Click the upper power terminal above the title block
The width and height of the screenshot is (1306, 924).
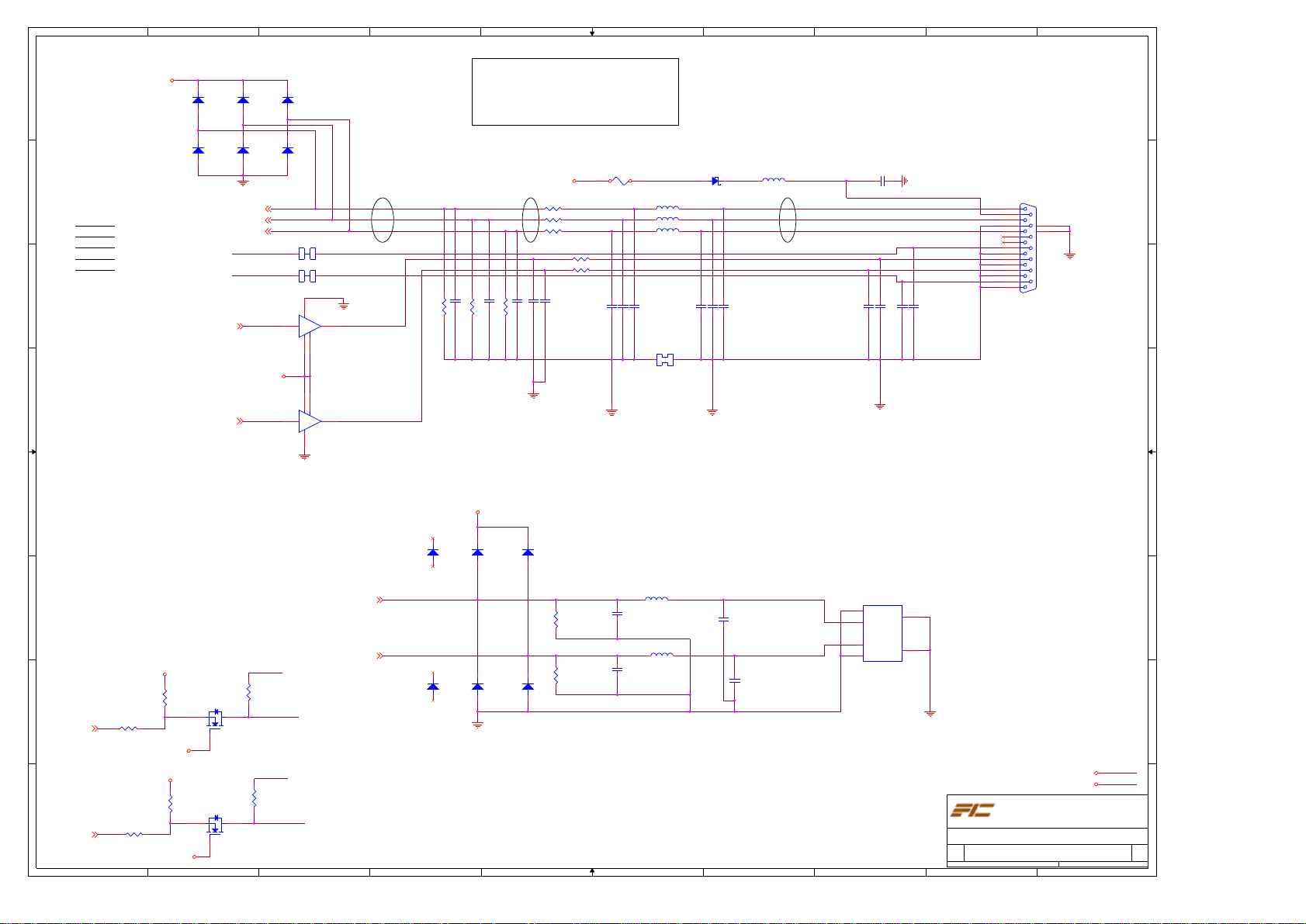pyautogui.click(x=1096, y=773)
